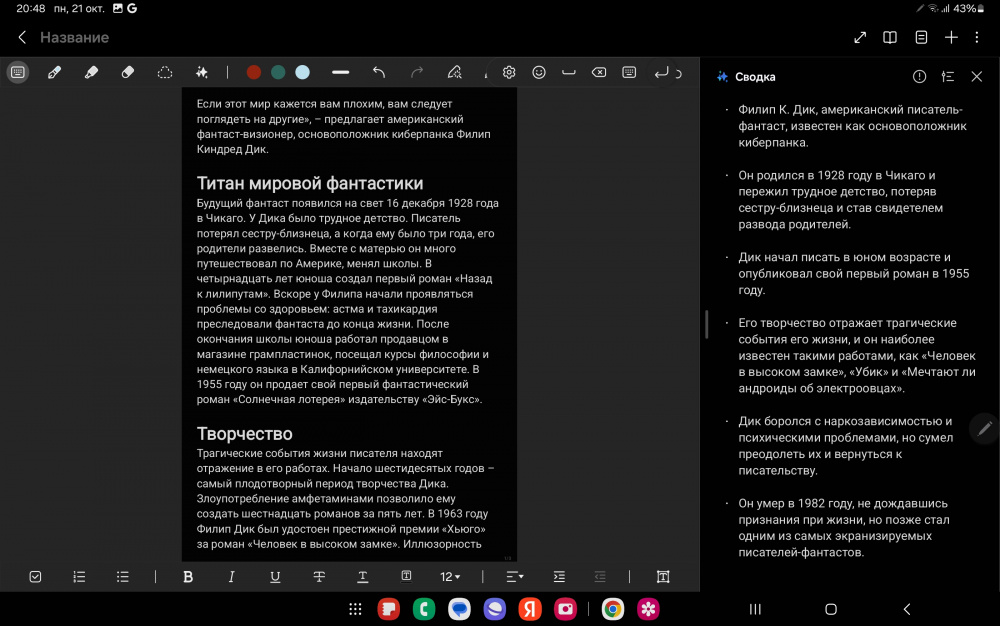
Task: Open Samsung Internet browser in taskbar
Action: (x=494, y=609)
